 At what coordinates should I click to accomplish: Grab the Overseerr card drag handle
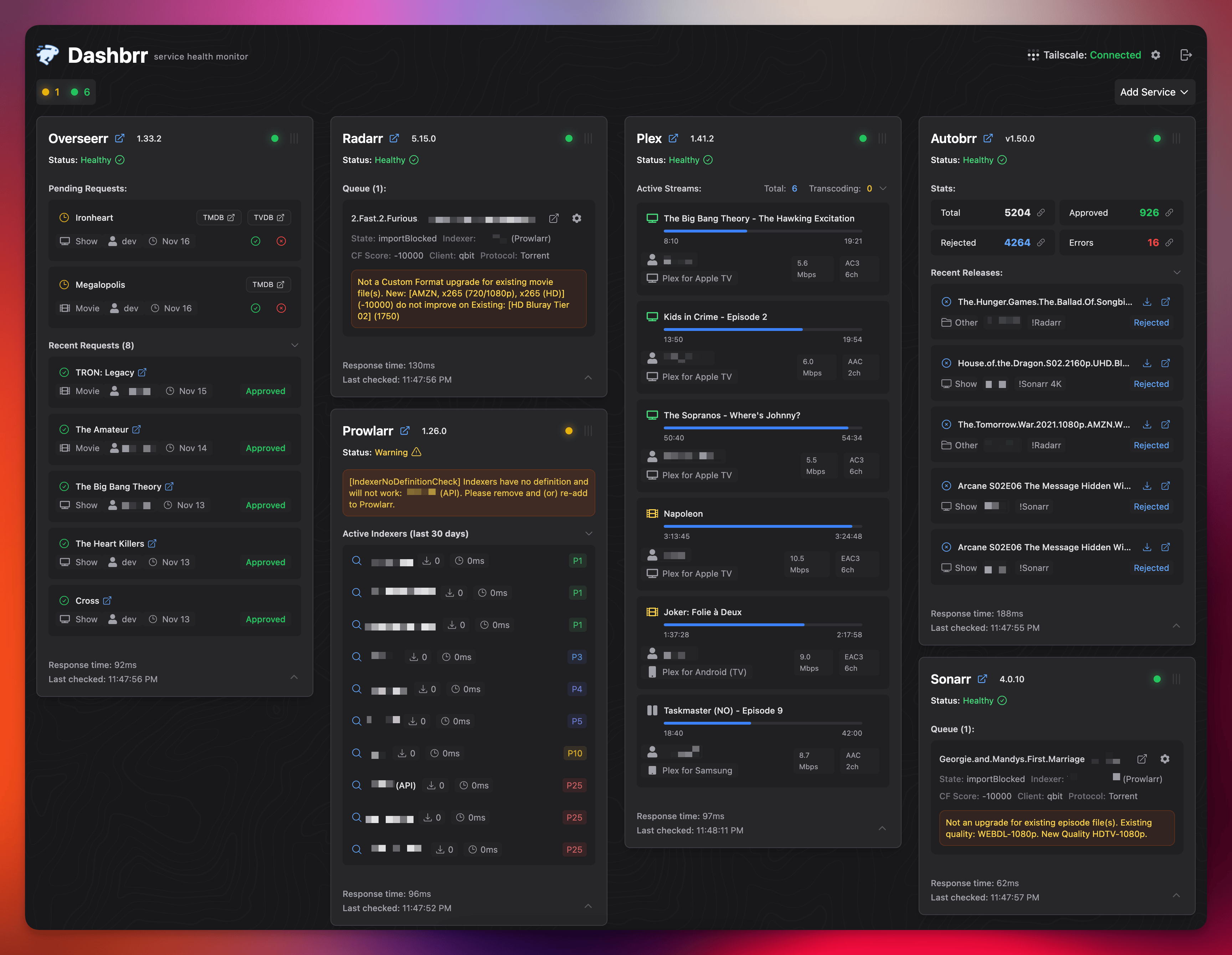pyautogui.click(x=294, y=138)
